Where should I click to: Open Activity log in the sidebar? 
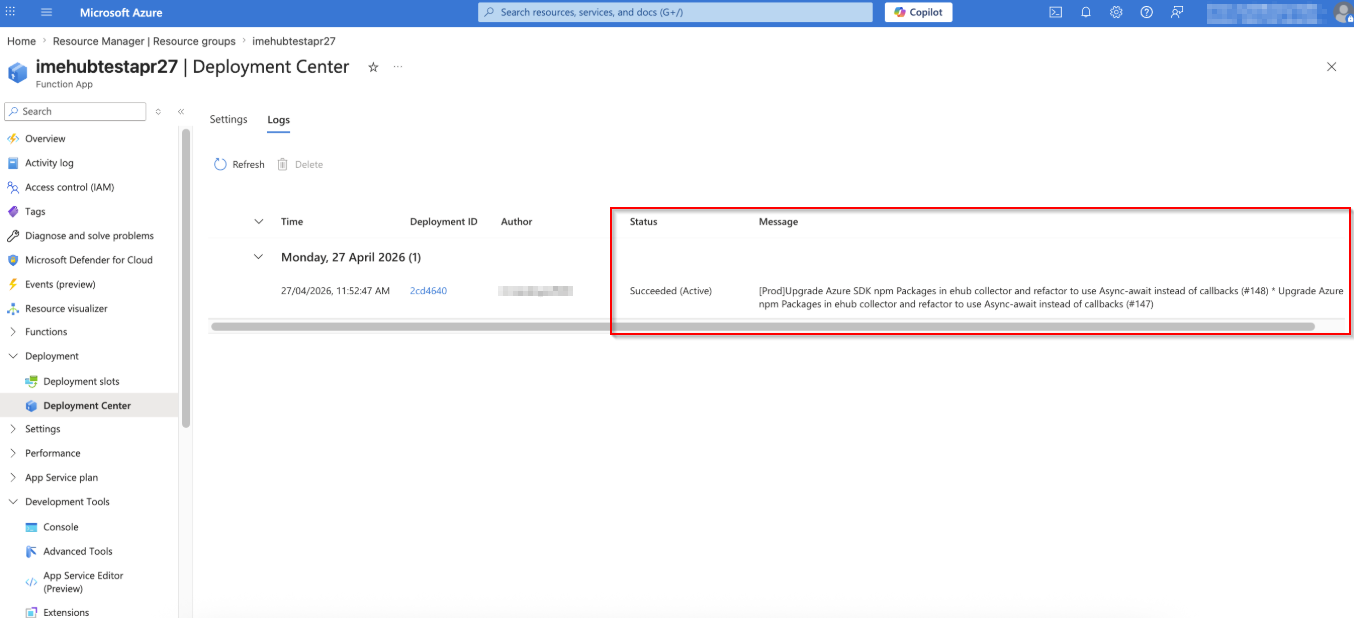(49, 163)
